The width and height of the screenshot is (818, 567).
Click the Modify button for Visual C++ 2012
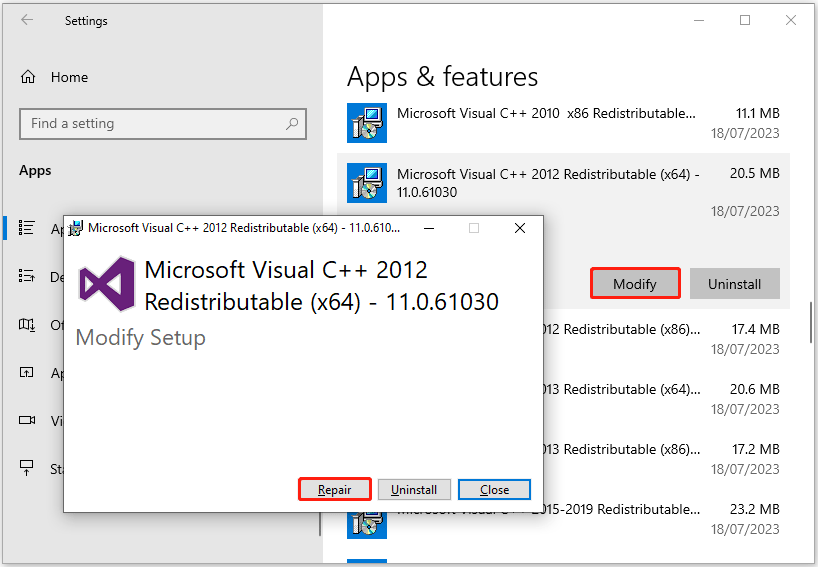point(635,283)
